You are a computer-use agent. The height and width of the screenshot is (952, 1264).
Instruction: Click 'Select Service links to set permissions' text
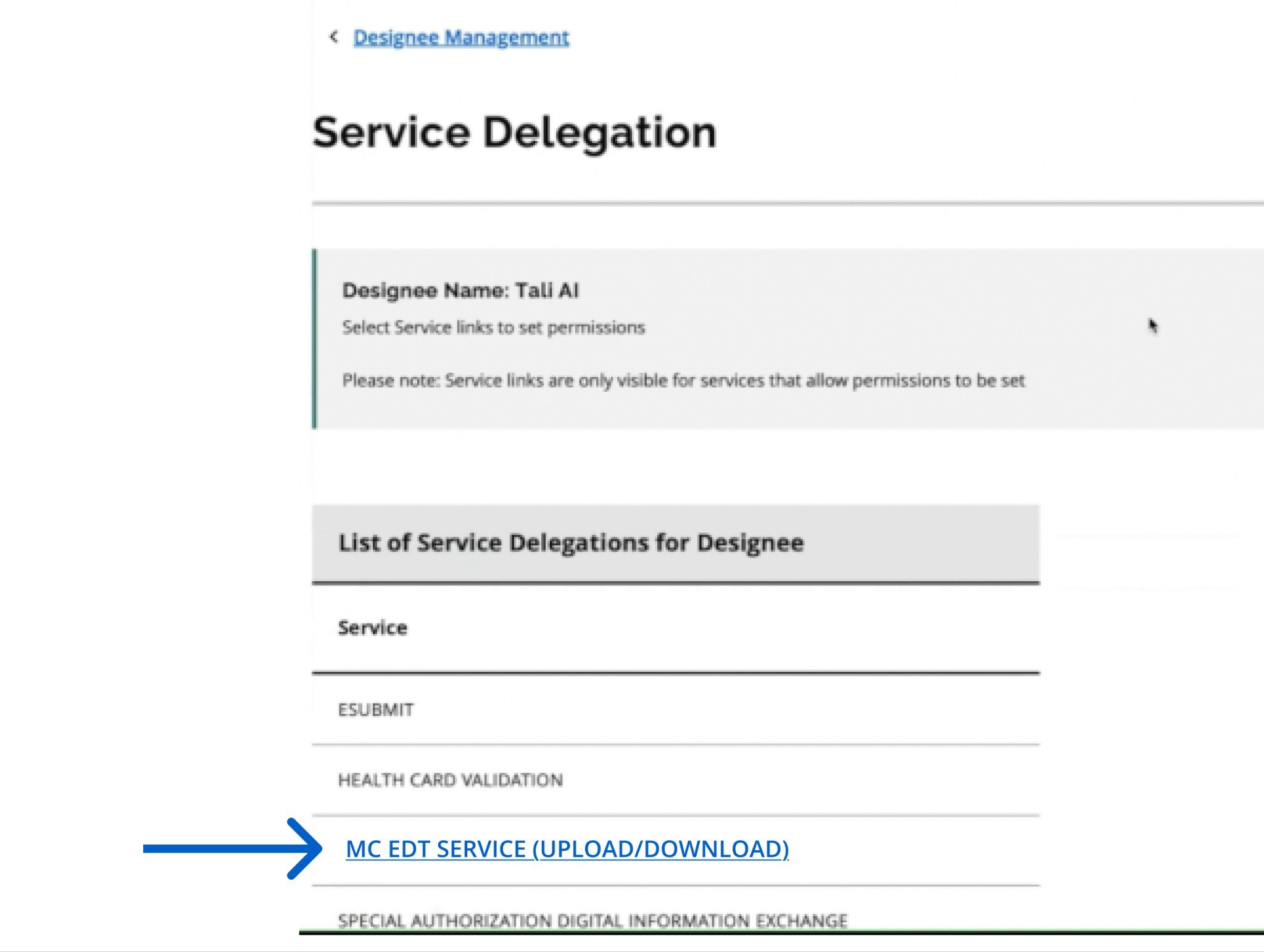(493, 328)
